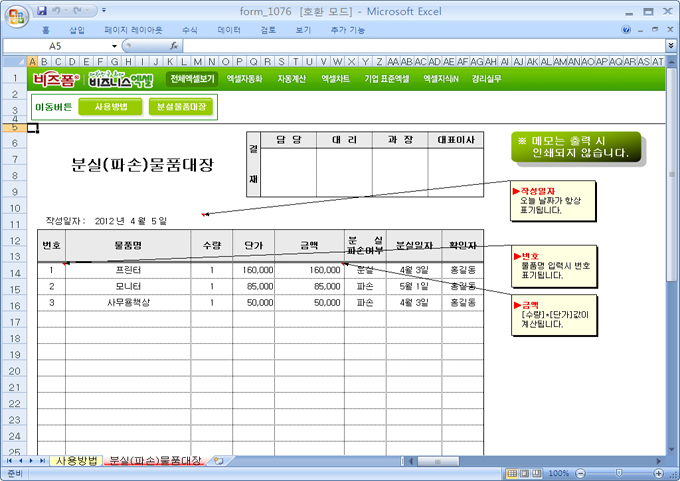Click the Save icon in quick access toolbar
The width and height of the screenshot is (680, 481).
click(41, 10)
